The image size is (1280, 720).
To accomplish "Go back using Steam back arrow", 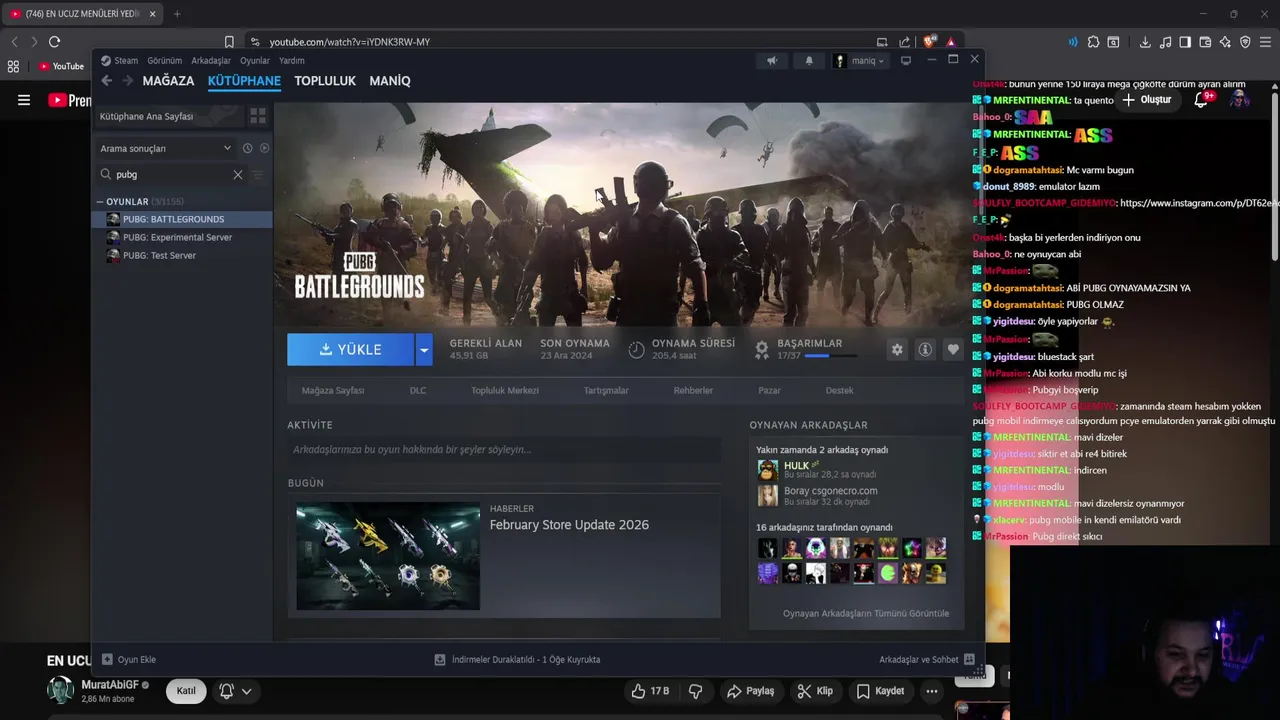I will point(107,81).
